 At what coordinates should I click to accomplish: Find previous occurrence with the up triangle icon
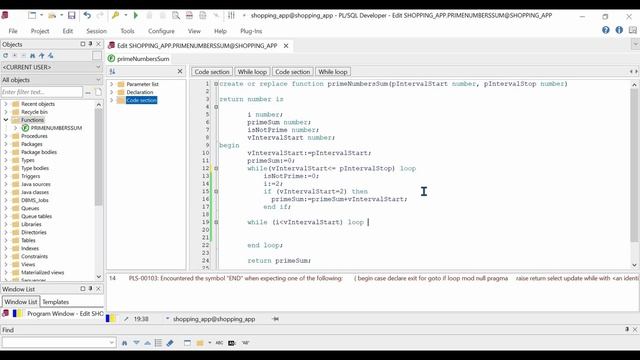147,343
